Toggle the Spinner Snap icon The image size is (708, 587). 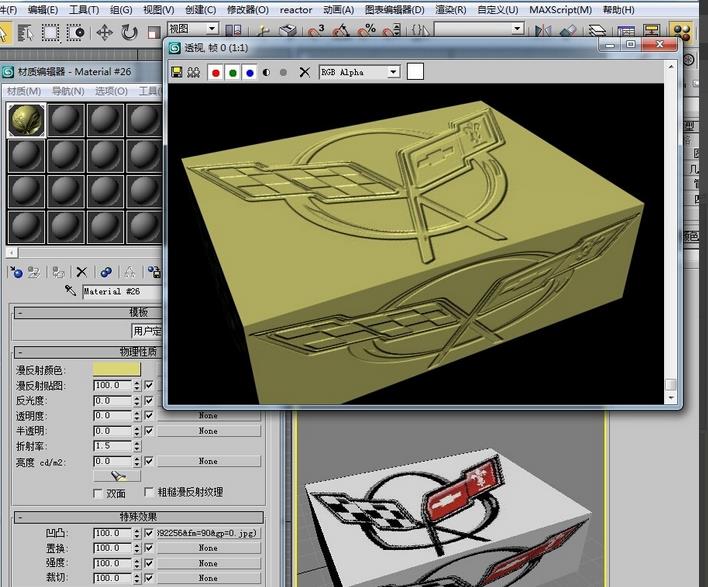point(391,31)
